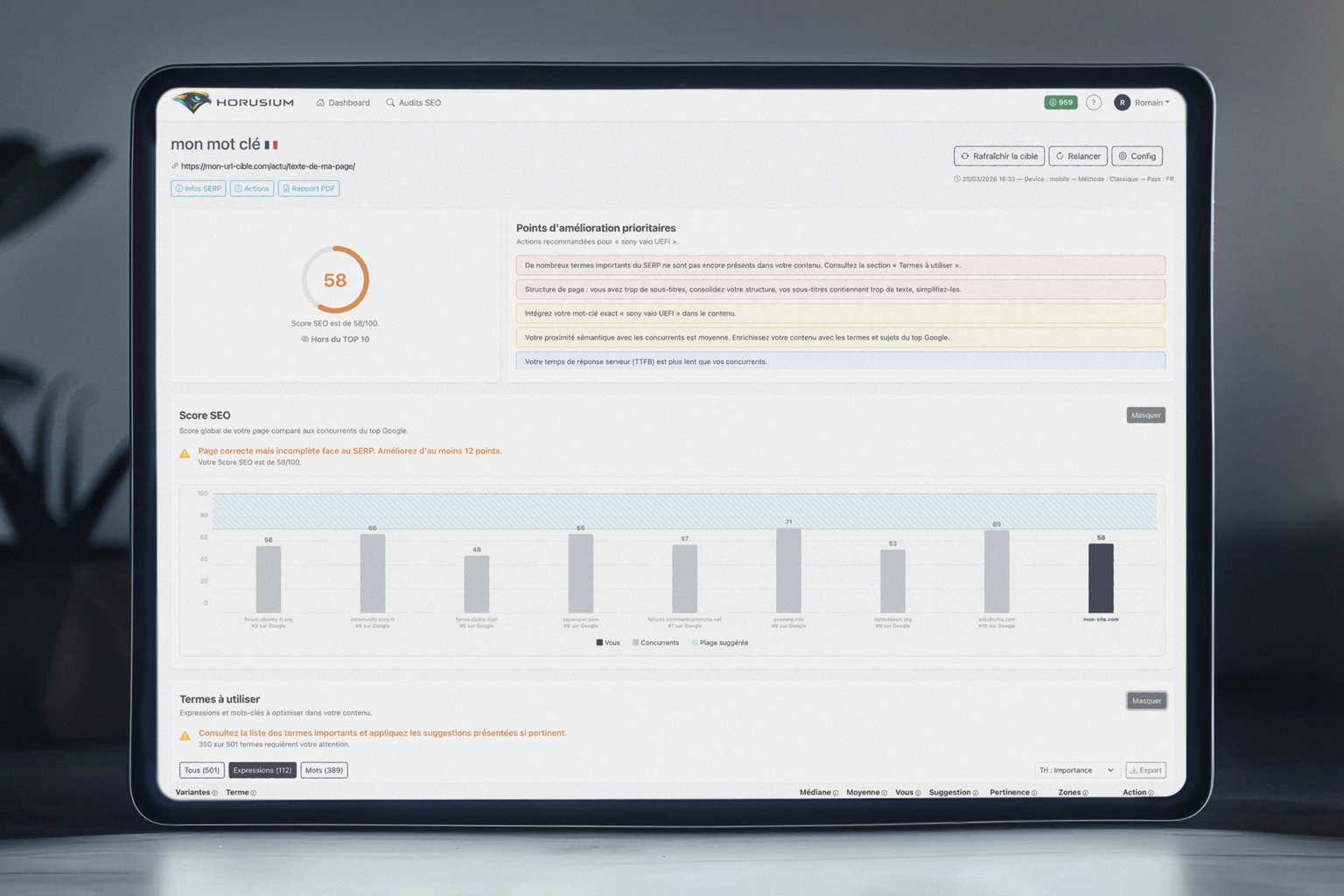The width and height of the screenshot is (1344, 896).
Task: Click the Rafraîchir la cible button
Action: coord(998,156)
